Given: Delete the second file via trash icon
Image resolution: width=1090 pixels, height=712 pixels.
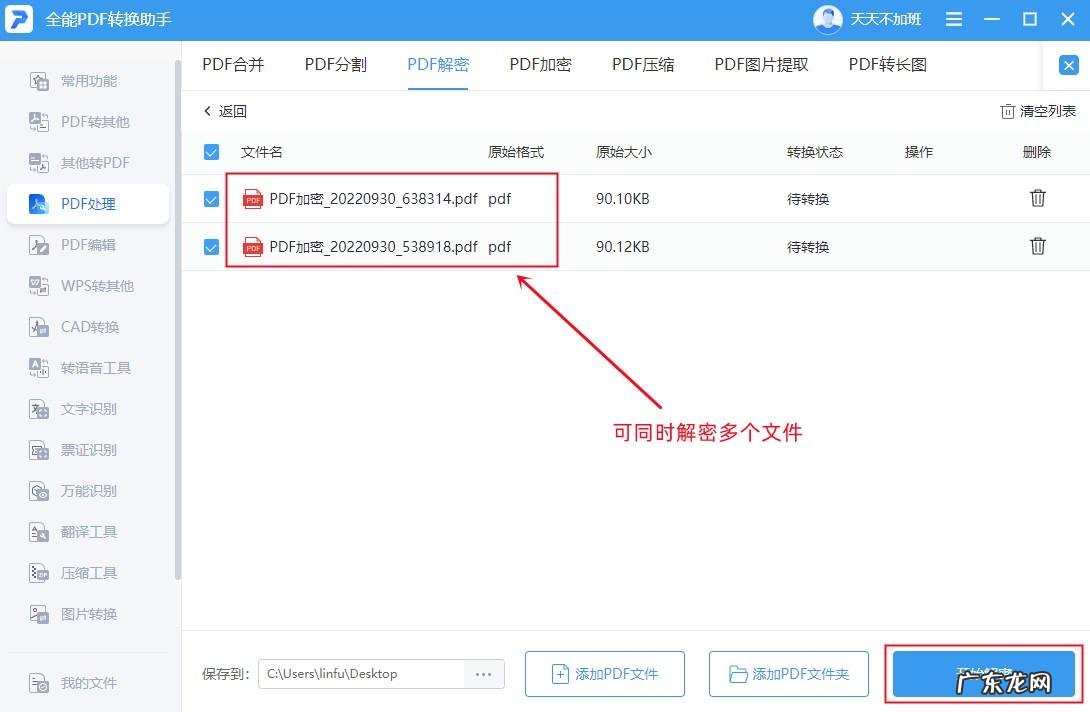Looking at the screenshot, I should [1037, 246].
